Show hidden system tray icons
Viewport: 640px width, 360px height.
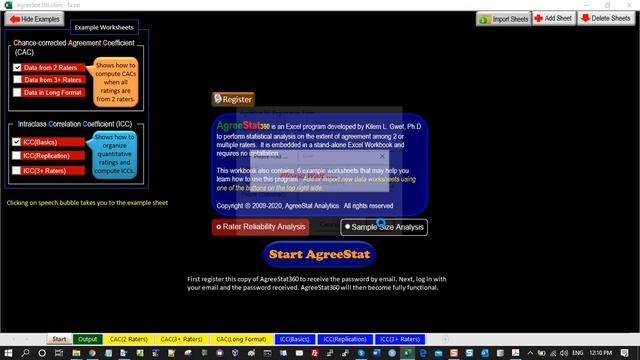click(x=530, y=353)
